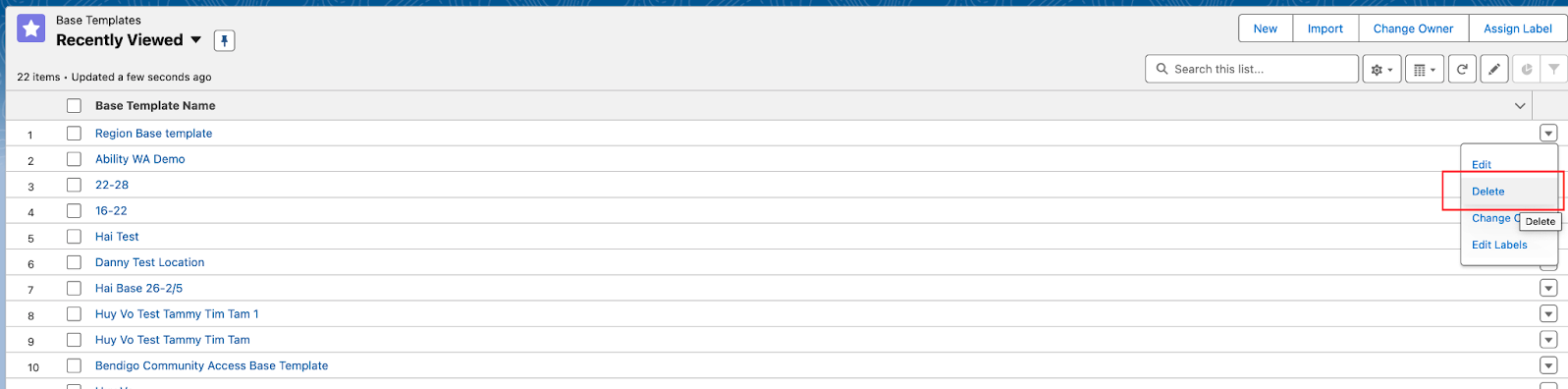Click the Base Templates star icon

tap(31, 29)
